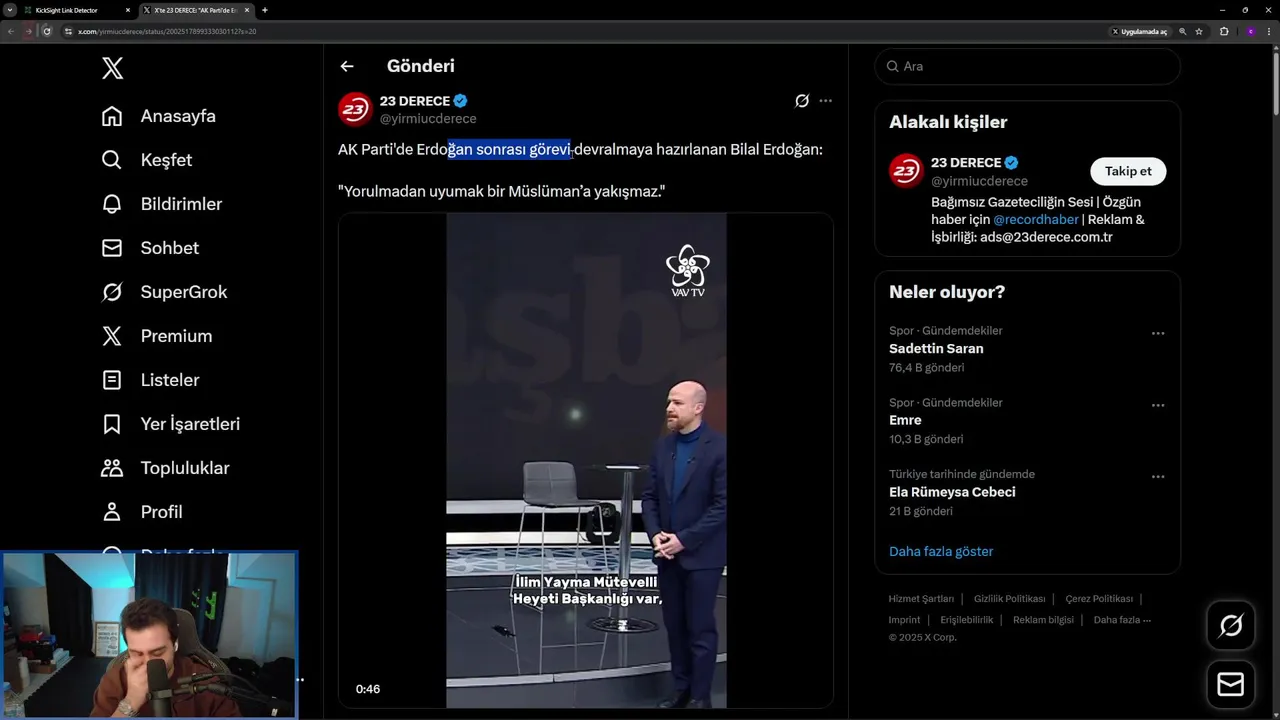The width and height of the screenshot is (1280, 720).
Task: Close the X'te 23 DERECE tab
Action: pos(246,10)
